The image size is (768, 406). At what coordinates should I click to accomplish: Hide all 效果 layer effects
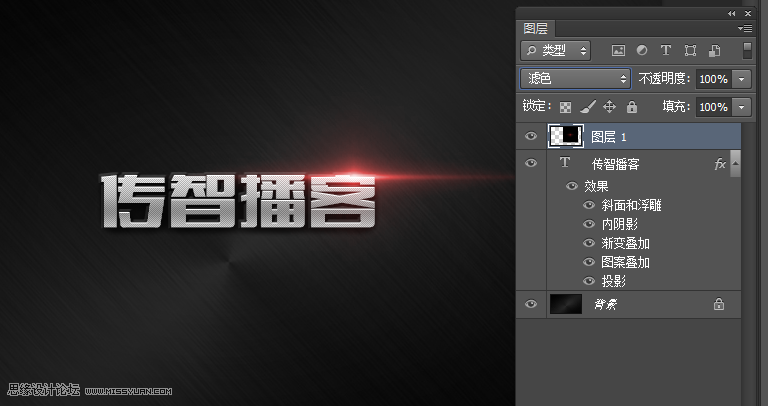click(x=572, y=186)
